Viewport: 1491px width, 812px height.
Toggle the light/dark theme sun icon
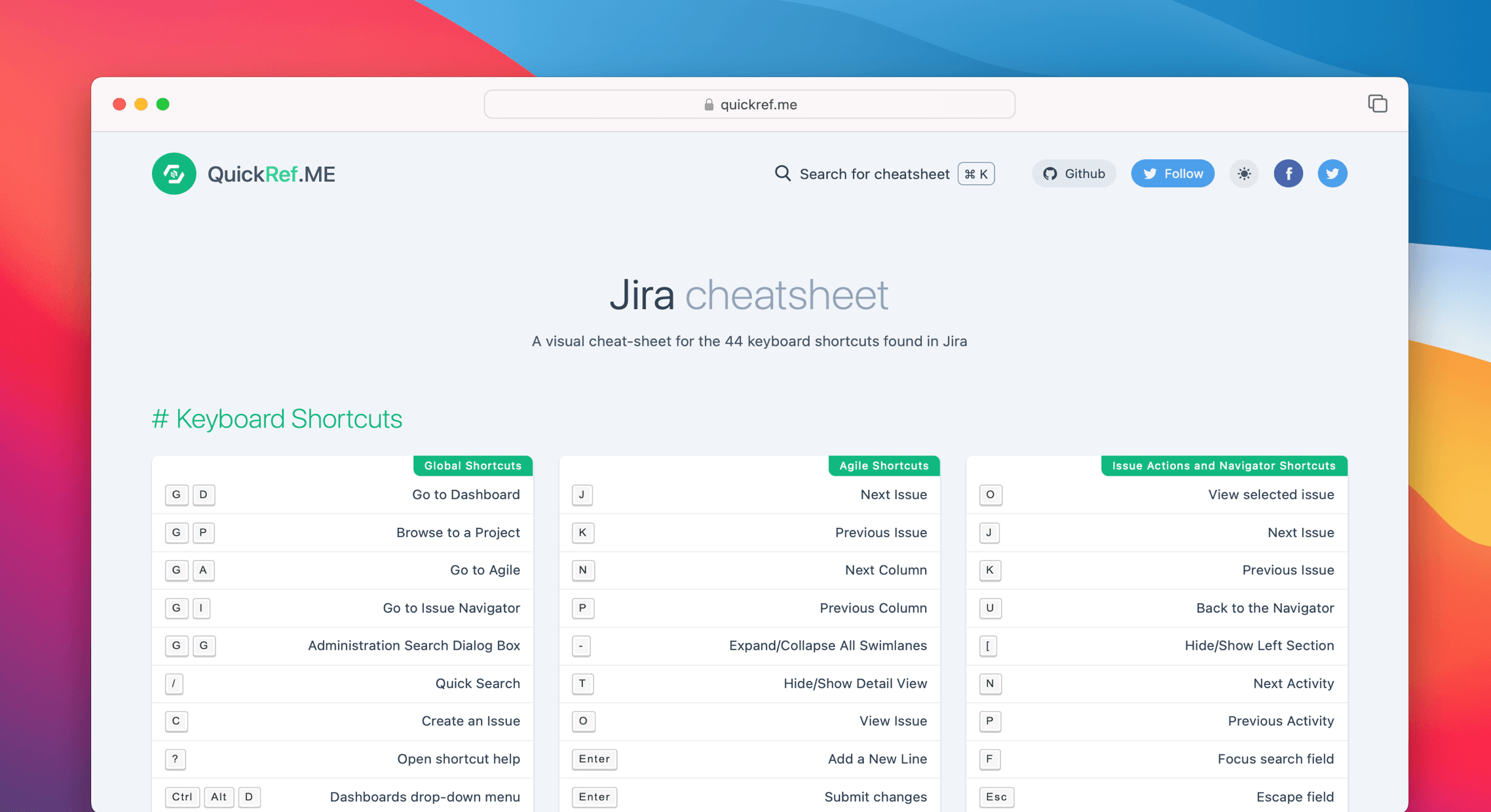pos(1243,174)
